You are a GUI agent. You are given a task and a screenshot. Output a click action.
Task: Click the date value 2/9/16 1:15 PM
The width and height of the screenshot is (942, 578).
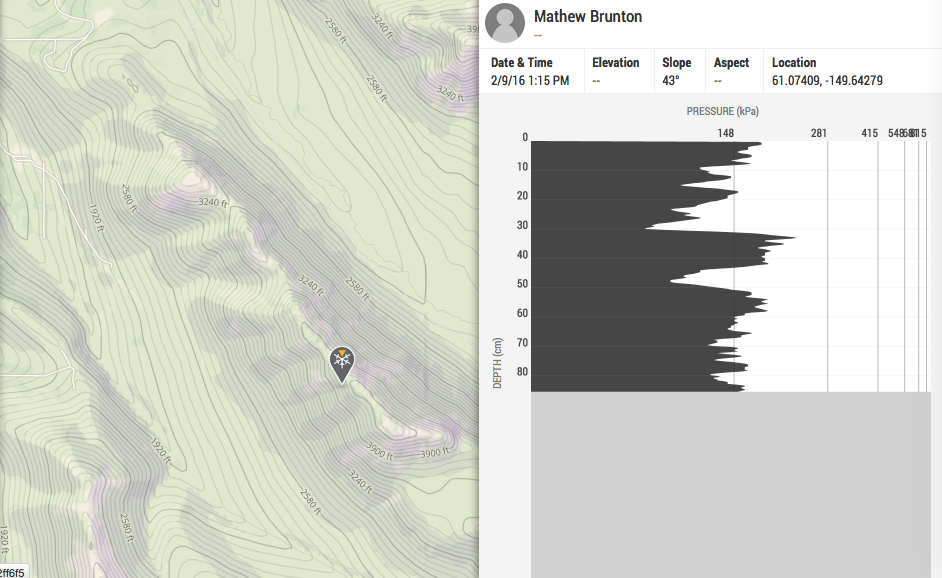click(530, 81)
